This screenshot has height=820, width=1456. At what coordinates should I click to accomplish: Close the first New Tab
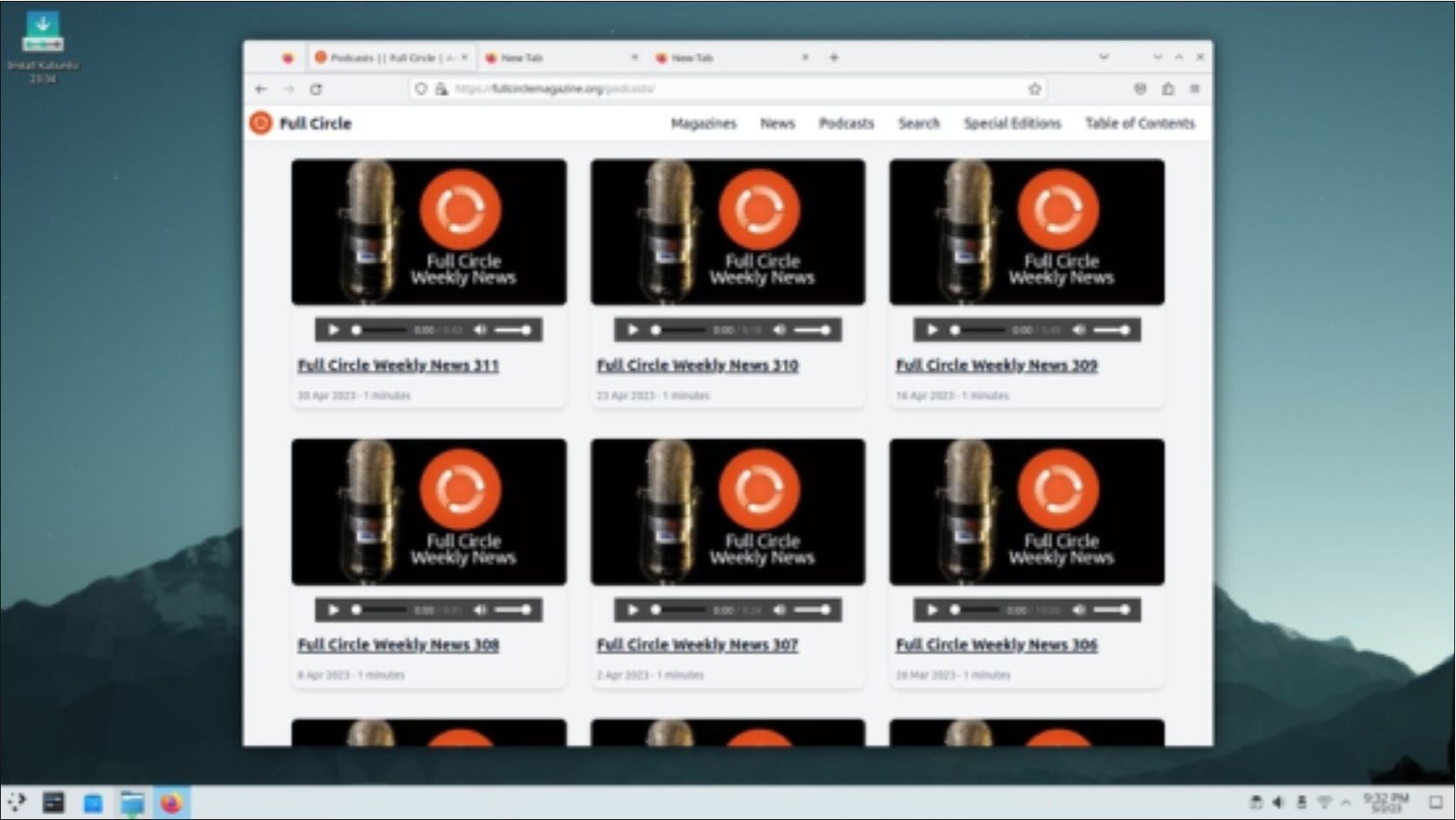[x=634, y=58]
